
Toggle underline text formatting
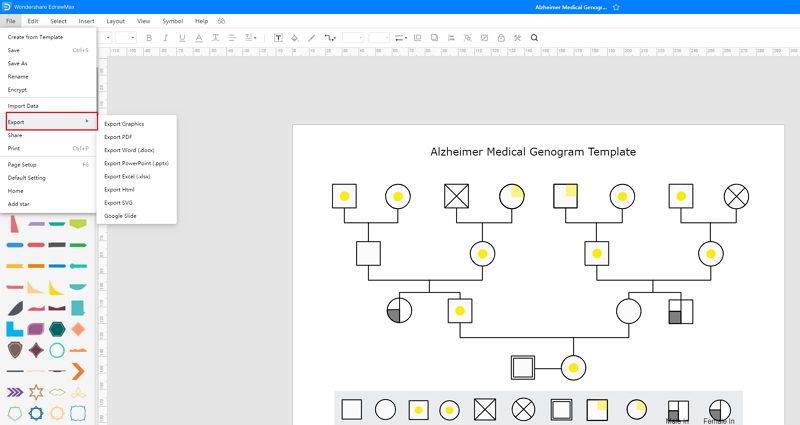coord(182,38)
